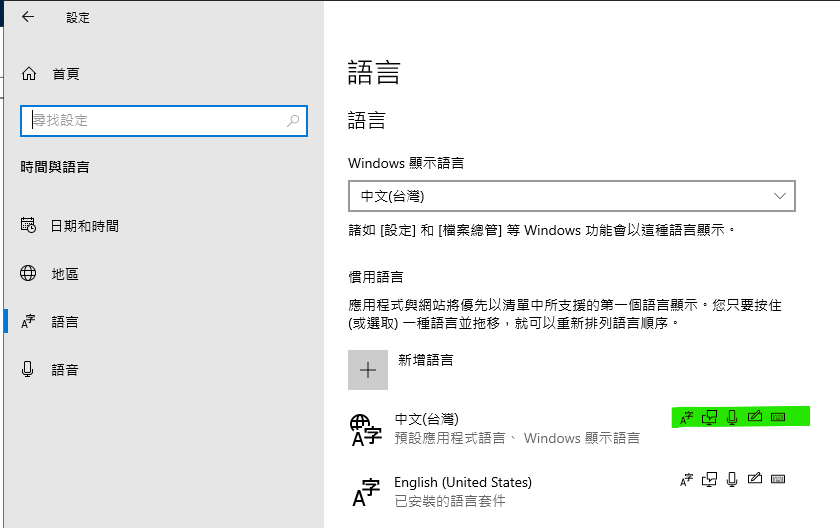
Task: Click the plus button for 新增語言
Action: 368,370
